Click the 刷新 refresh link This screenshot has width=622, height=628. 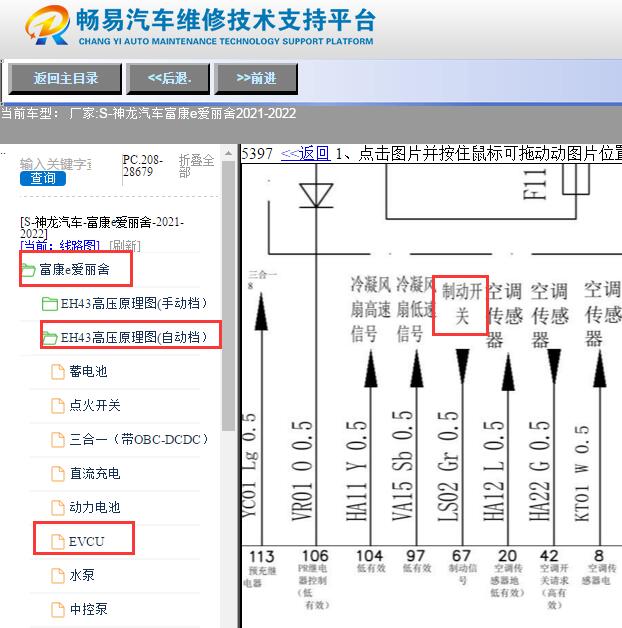[125, 245]
